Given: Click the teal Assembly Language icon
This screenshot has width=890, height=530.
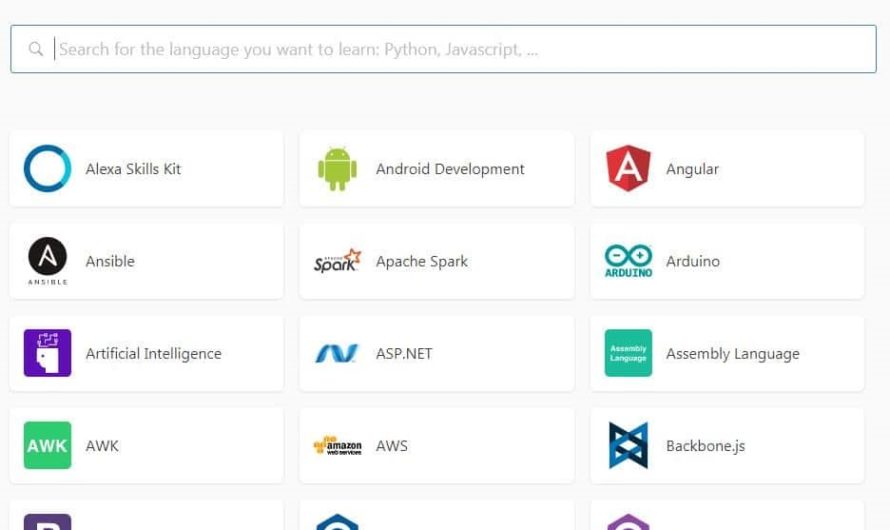Looking at the screenshot, I should pos(628,354).
